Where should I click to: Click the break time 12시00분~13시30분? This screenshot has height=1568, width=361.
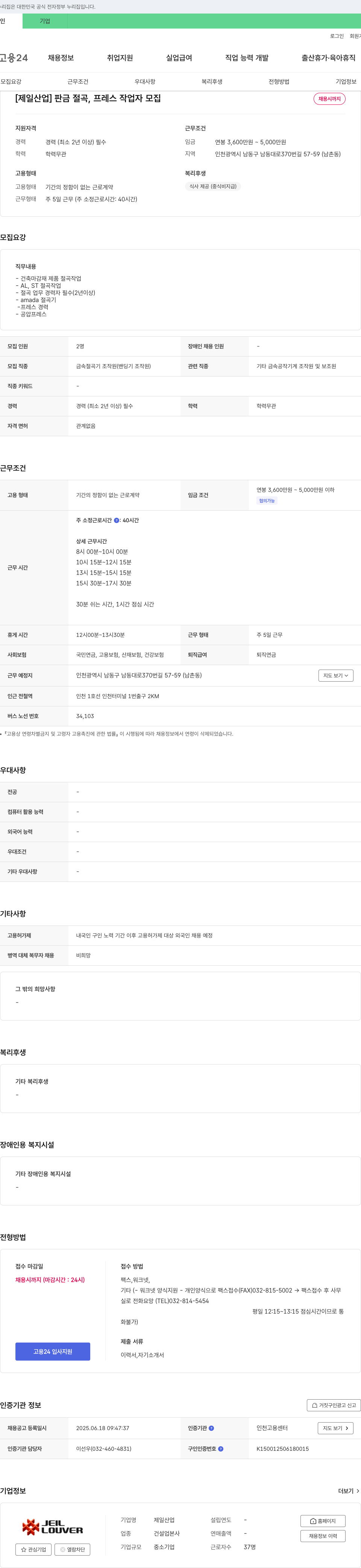[100, 635]
